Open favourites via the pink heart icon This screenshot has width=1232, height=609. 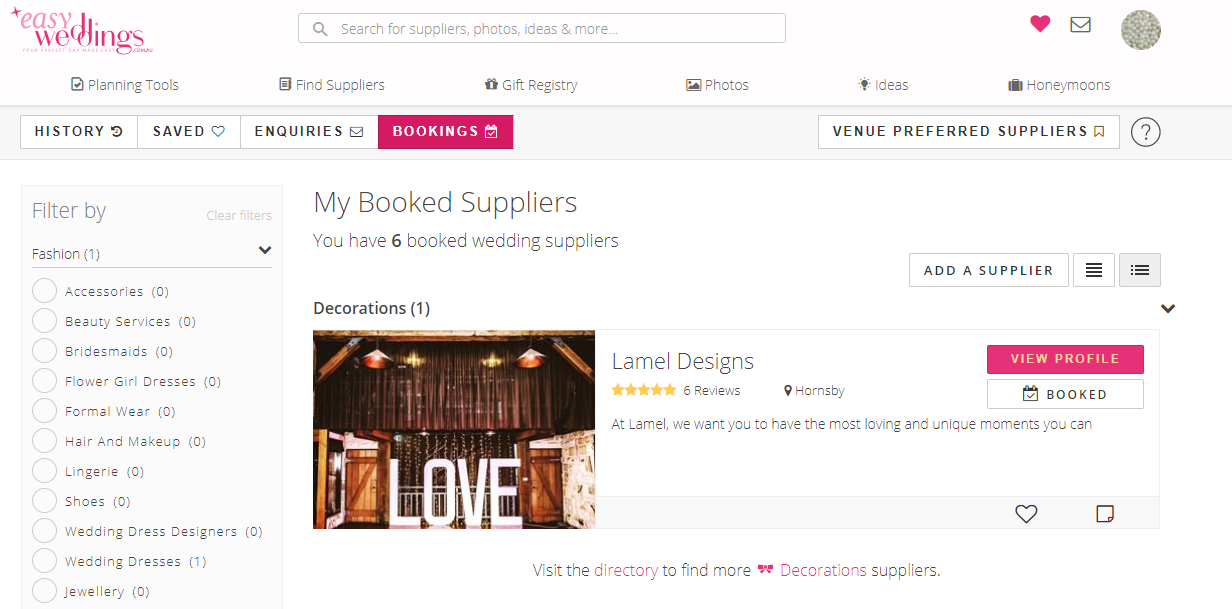[x=1040, y=23]
